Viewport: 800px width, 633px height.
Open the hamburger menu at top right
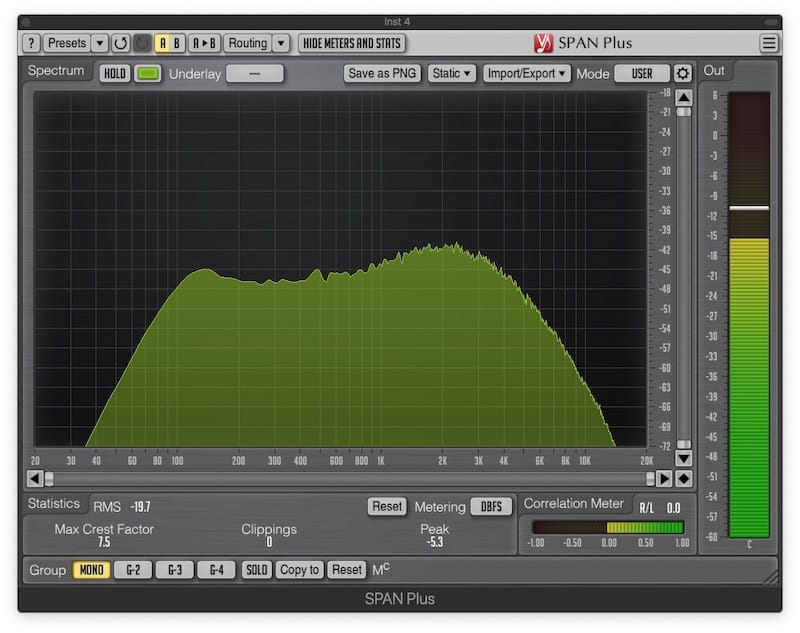pyautogui.click(x=769, y=43)
